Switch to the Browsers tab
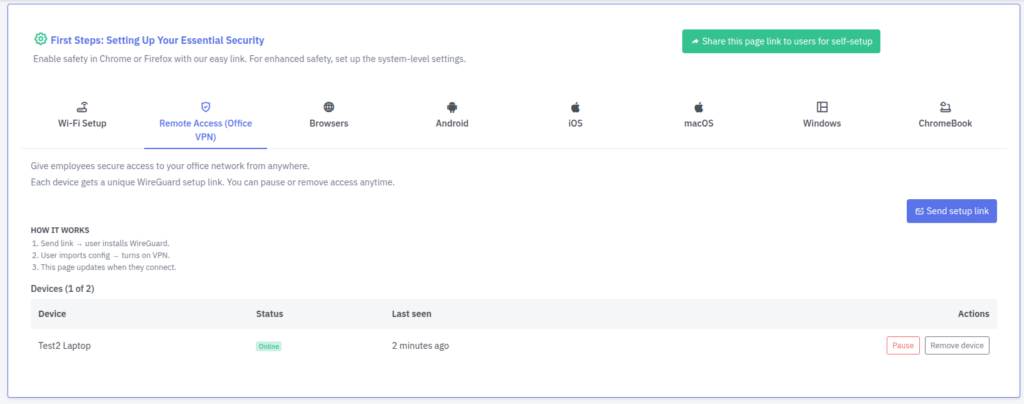 (x=328, y=124)
